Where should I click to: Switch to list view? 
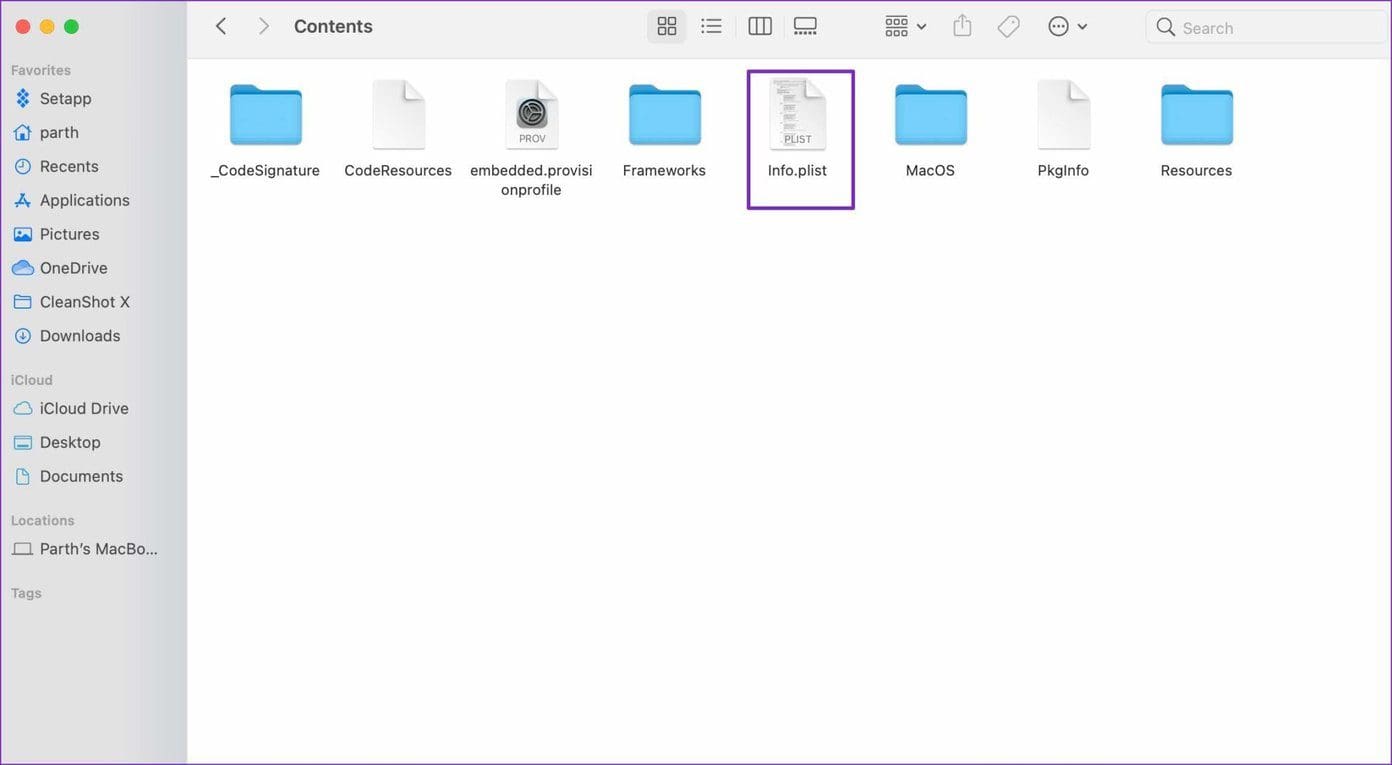pos(711,26)
